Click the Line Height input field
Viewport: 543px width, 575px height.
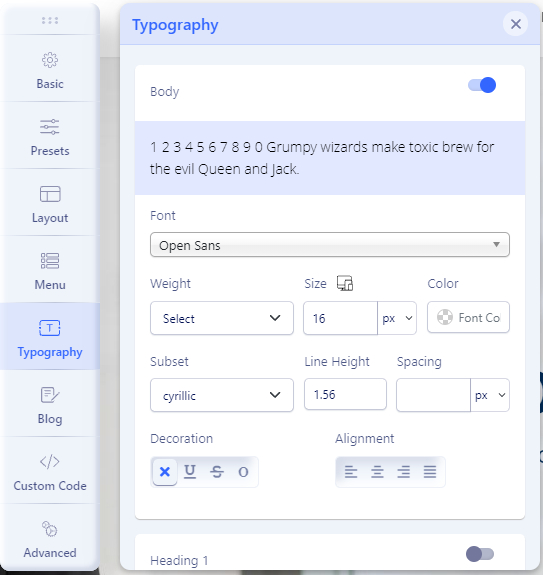click(x=345, y=394)
